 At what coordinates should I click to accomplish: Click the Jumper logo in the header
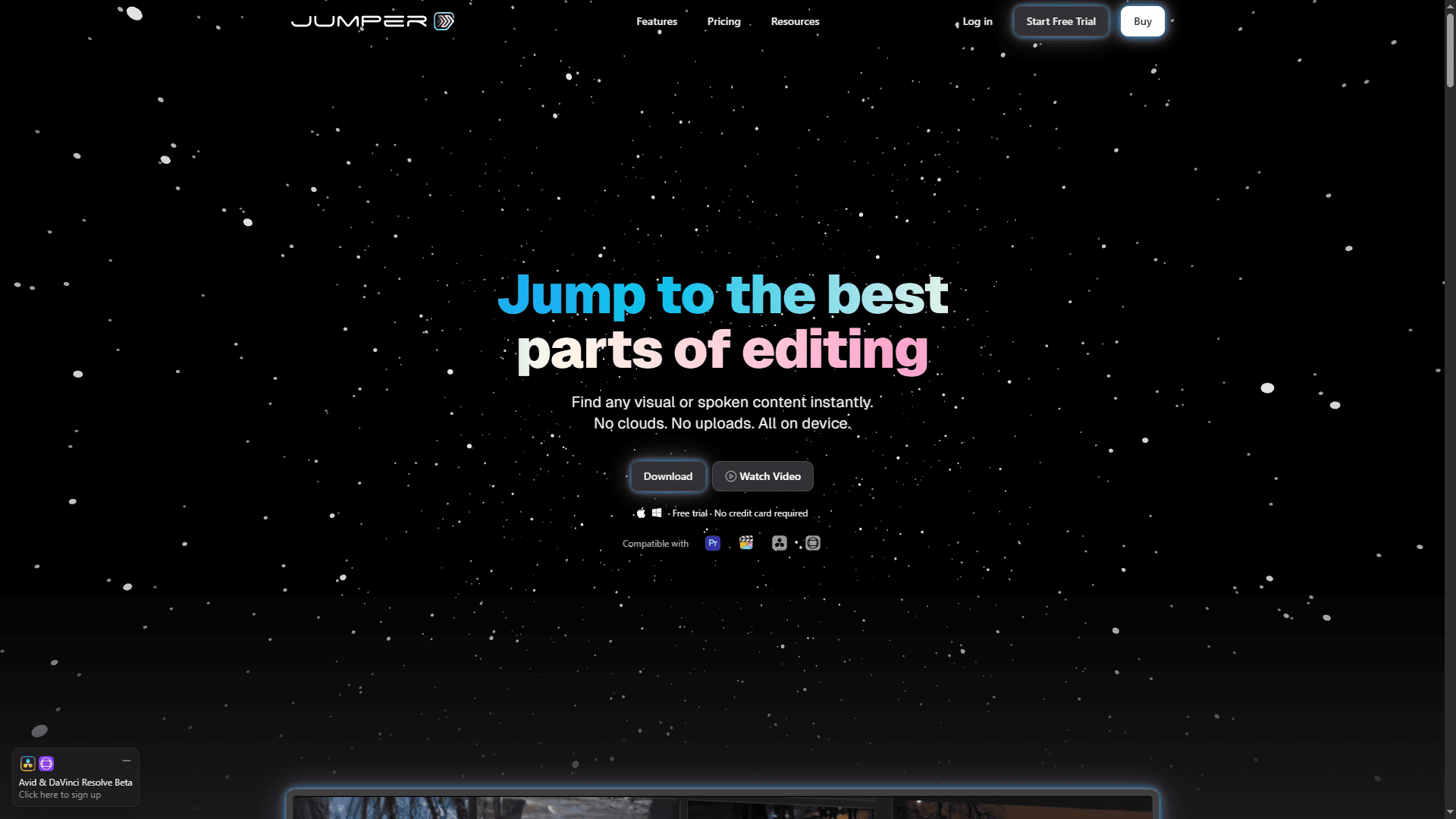coord(372,21)
